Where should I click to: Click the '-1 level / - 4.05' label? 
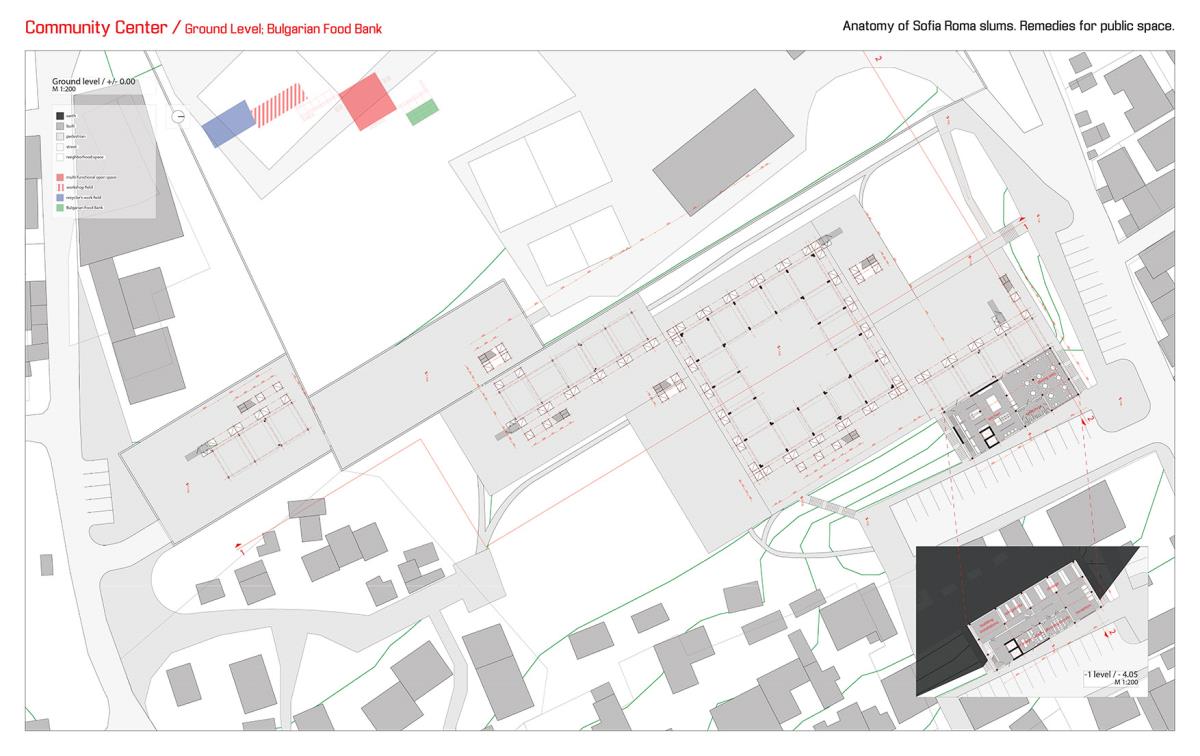point(1110,675)
